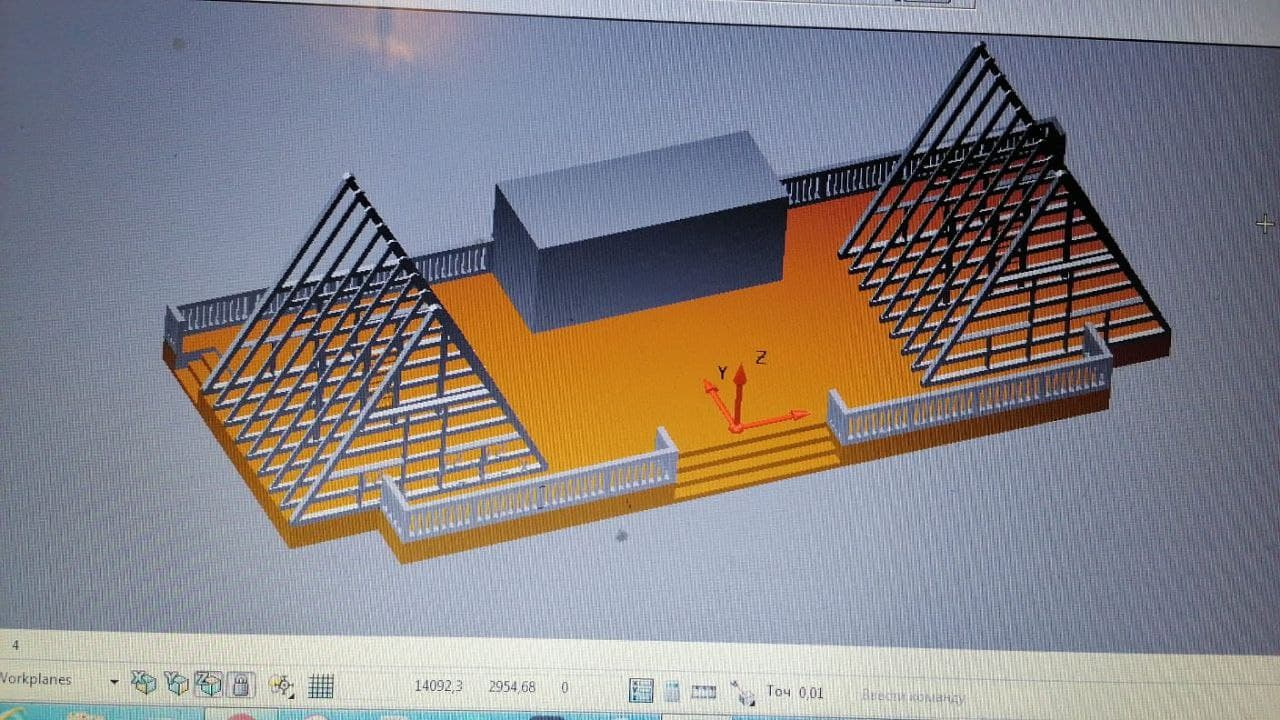Click the document icon next to calculator

coord(673,690)
